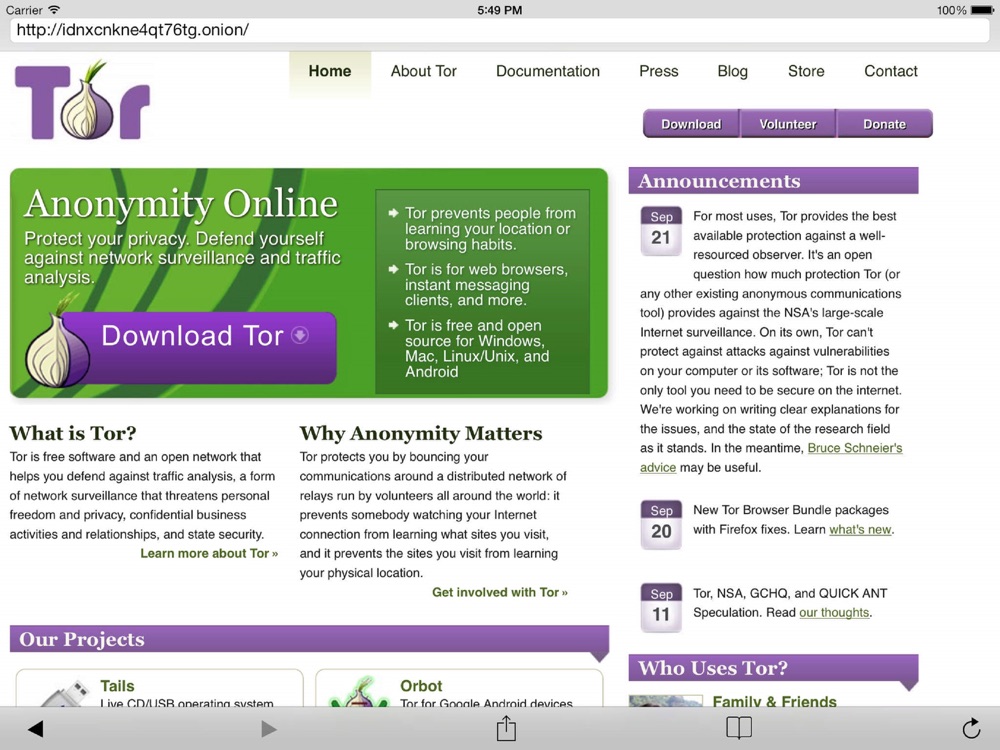Click the Sep 11 calendar icon
The height and width of the screenshot is (750, 1000).
661,608
